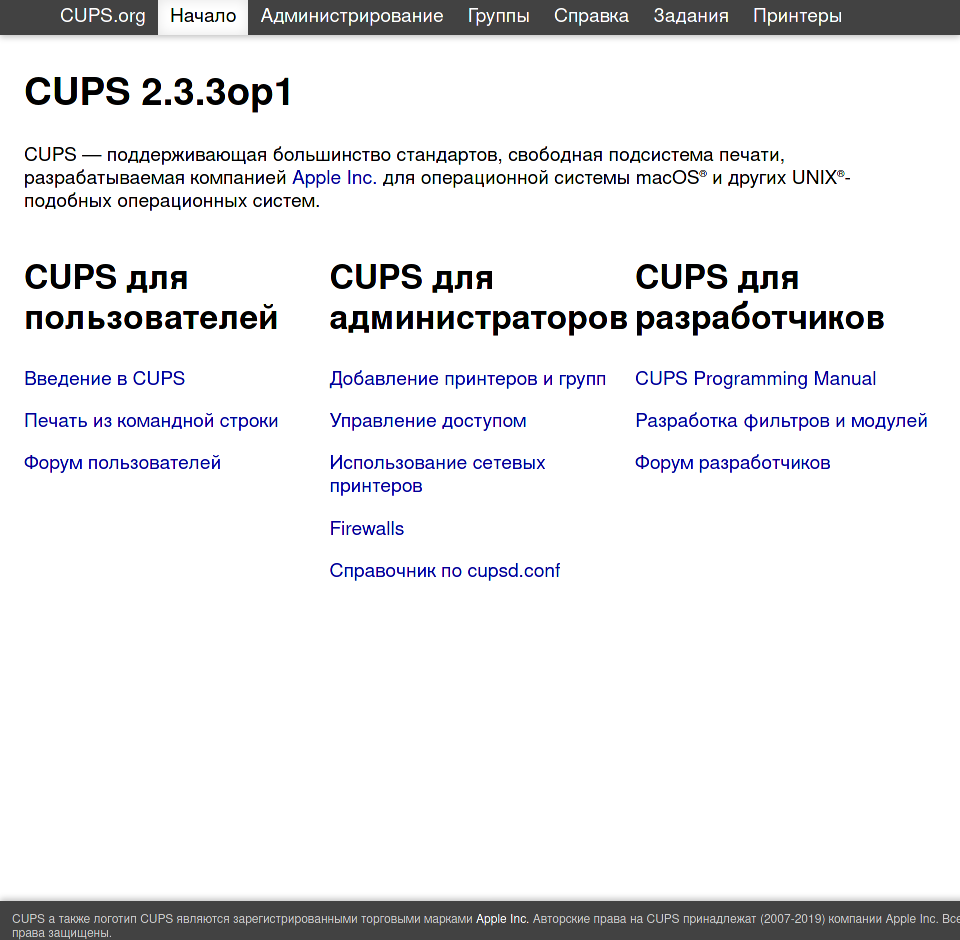Open CUPS Programming Manual link
The width and height of the screenshot is (960, 940).
pos(755,378)
